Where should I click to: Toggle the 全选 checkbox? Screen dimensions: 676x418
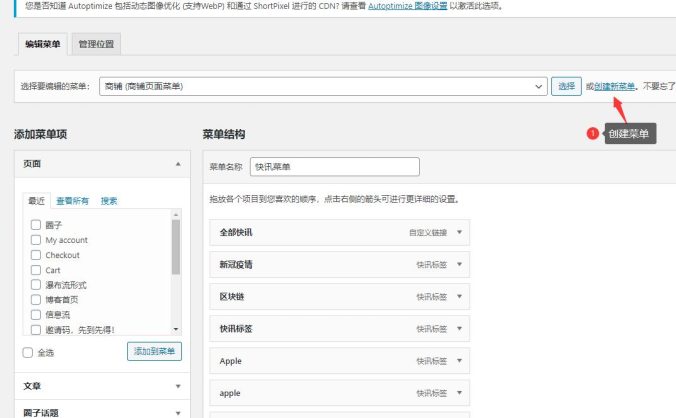(28, 352)
